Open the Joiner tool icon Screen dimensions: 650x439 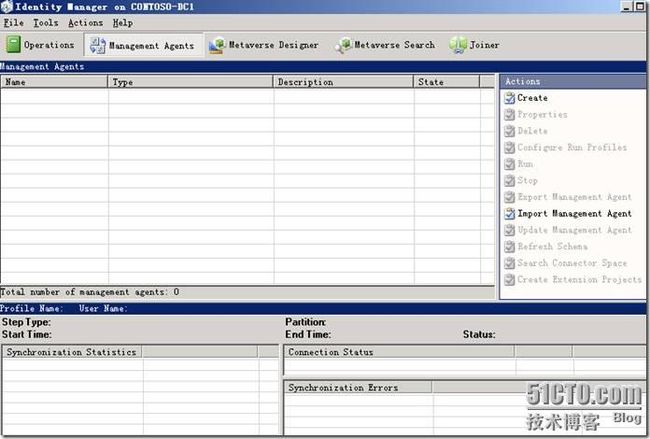tap(458, 45)
